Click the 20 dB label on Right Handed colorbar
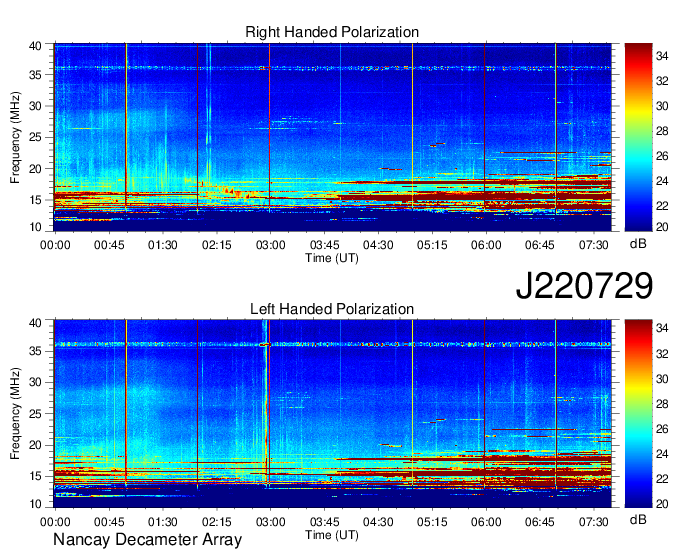Image resolution: width=680 pixels, height=552 pixels. 662,227
